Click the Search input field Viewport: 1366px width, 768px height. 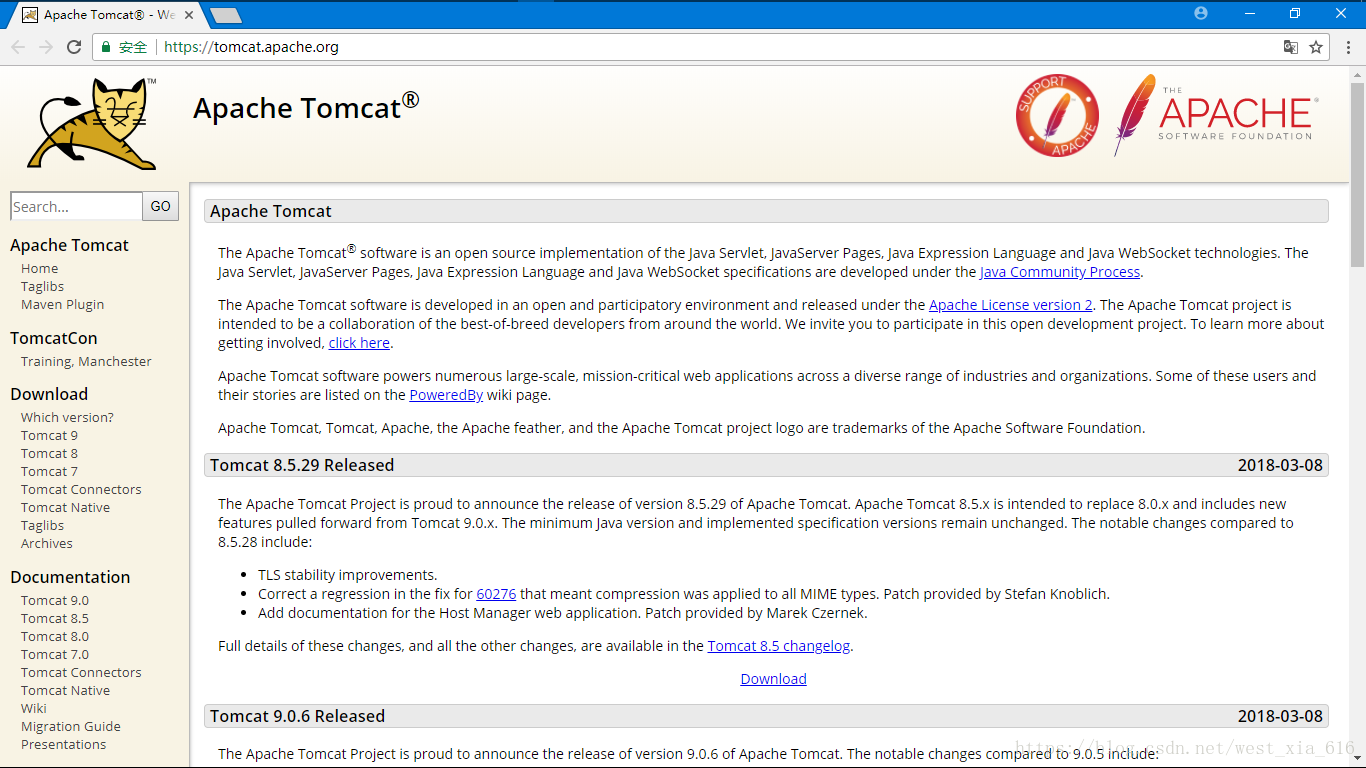tap(76, 206)
